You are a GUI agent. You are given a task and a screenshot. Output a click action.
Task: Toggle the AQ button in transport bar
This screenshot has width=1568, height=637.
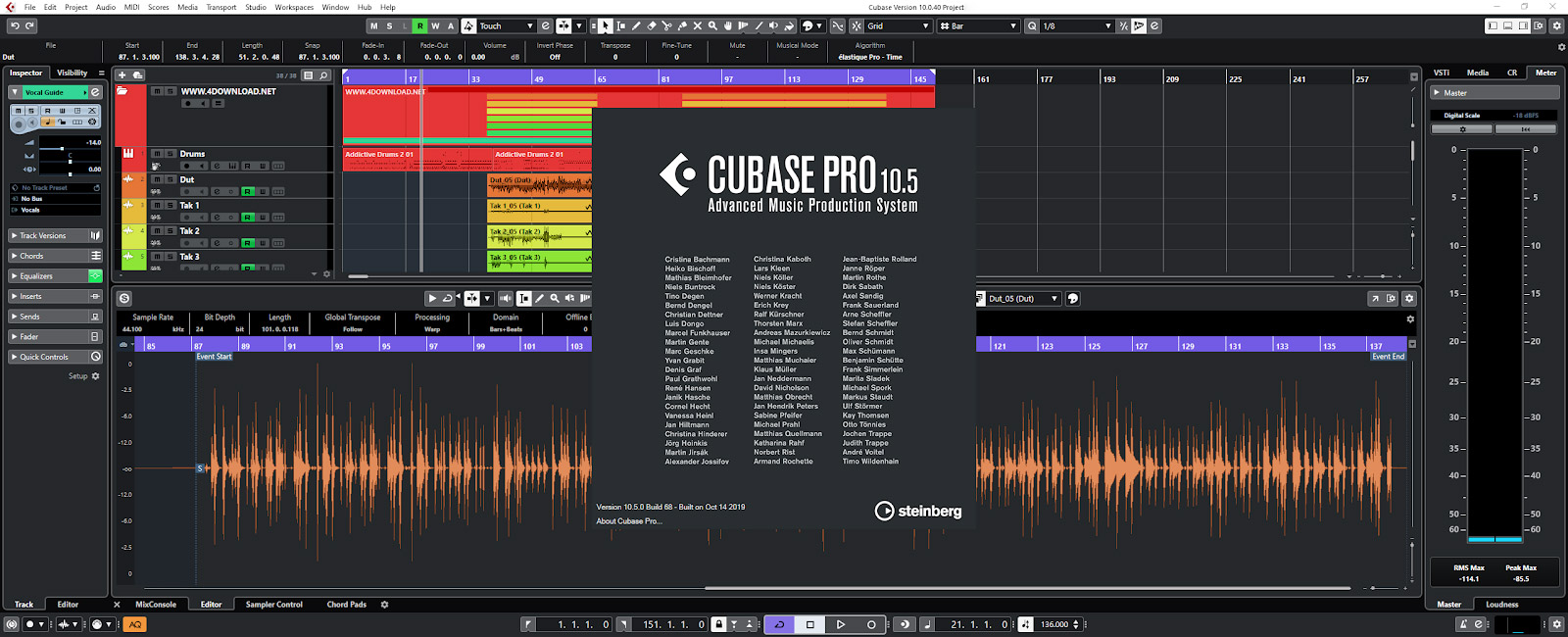135,624
